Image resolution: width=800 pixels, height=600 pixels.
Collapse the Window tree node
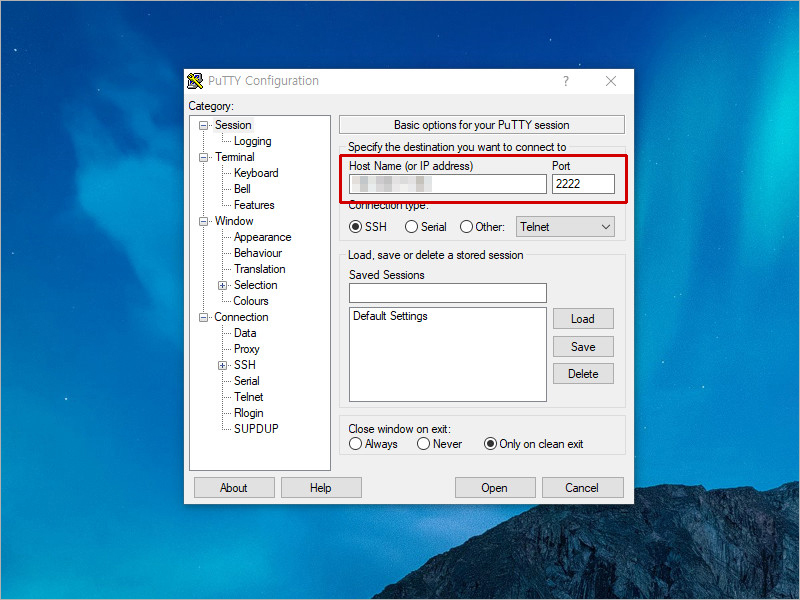pos(203,221)
